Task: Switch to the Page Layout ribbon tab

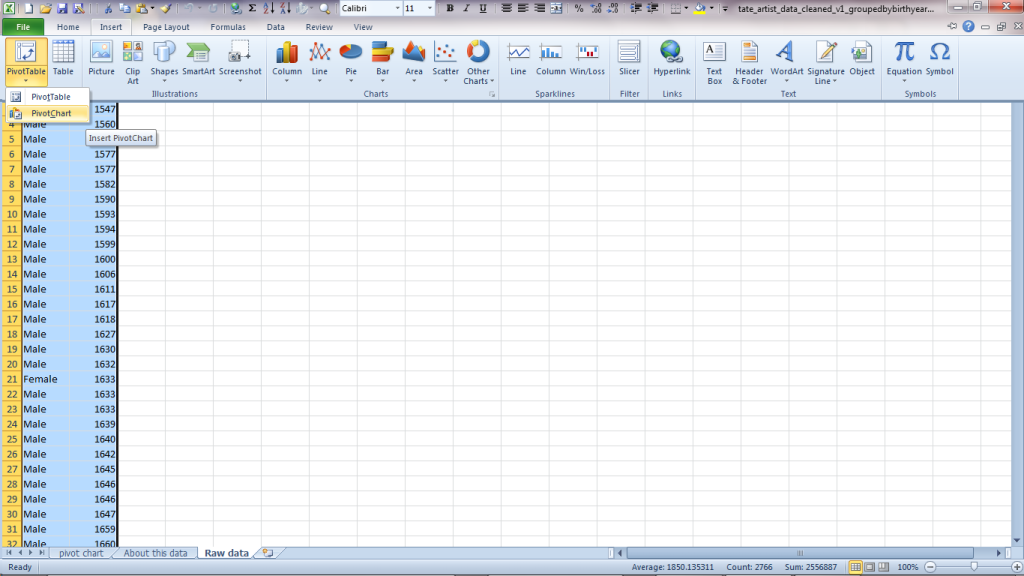Action: pos(166,27)
